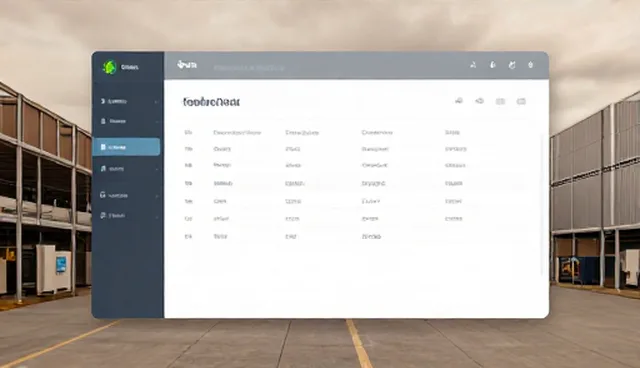Image resolution: width=640 pixels, height=368 pixels.
Task: Click the last icon at the gray header's right
Action: 531,64
